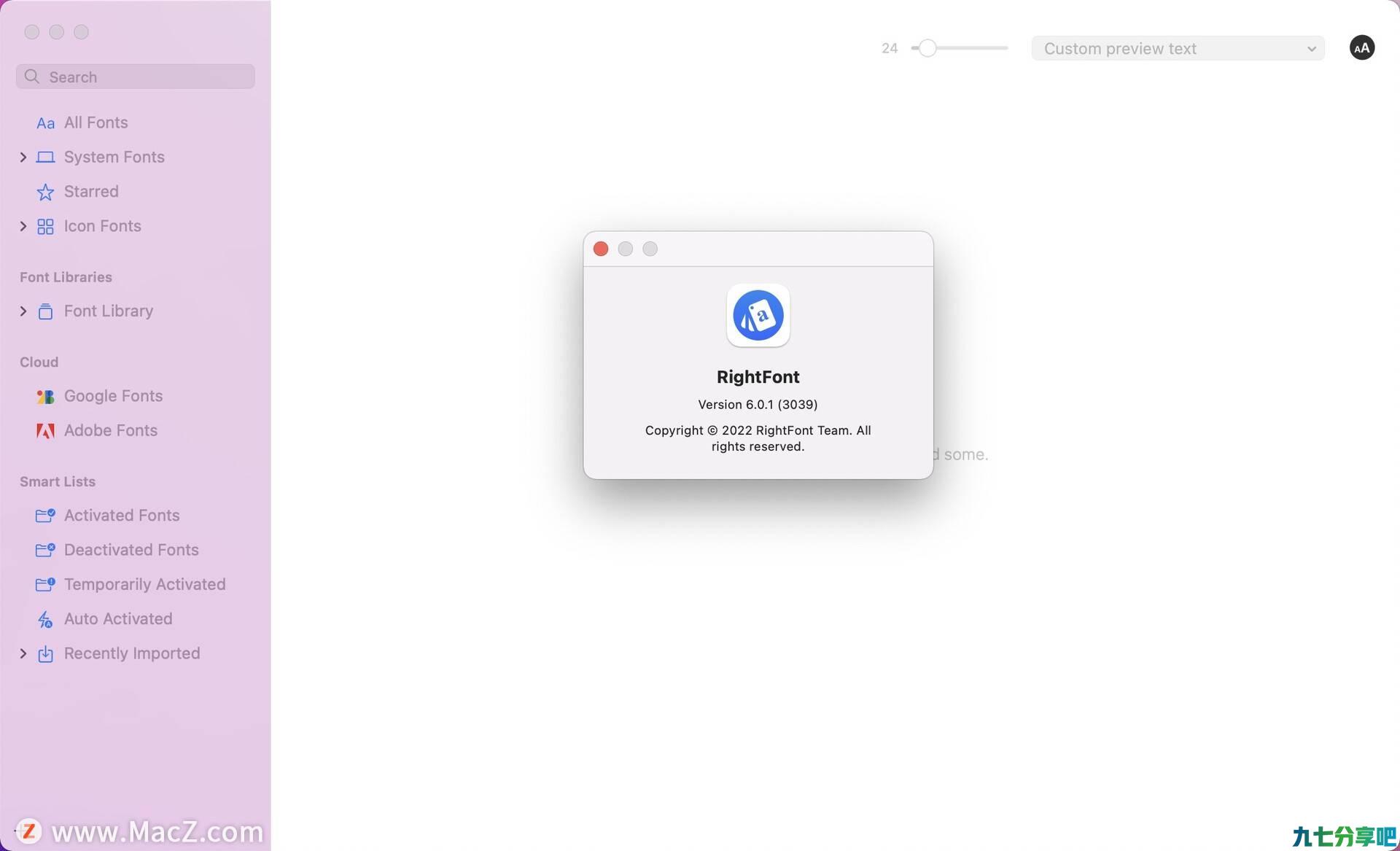Open the Starred fonts list

91,191
